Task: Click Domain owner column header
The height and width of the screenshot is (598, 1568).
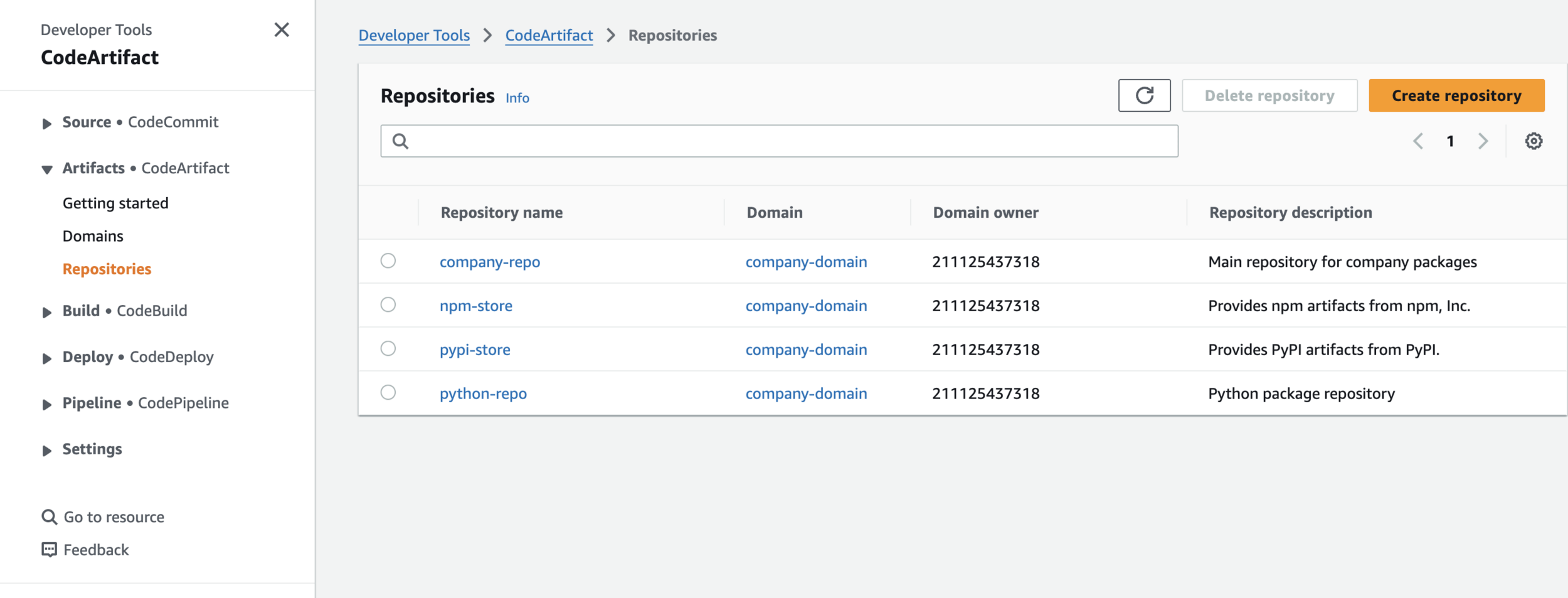Action: [x=985, y=213]
